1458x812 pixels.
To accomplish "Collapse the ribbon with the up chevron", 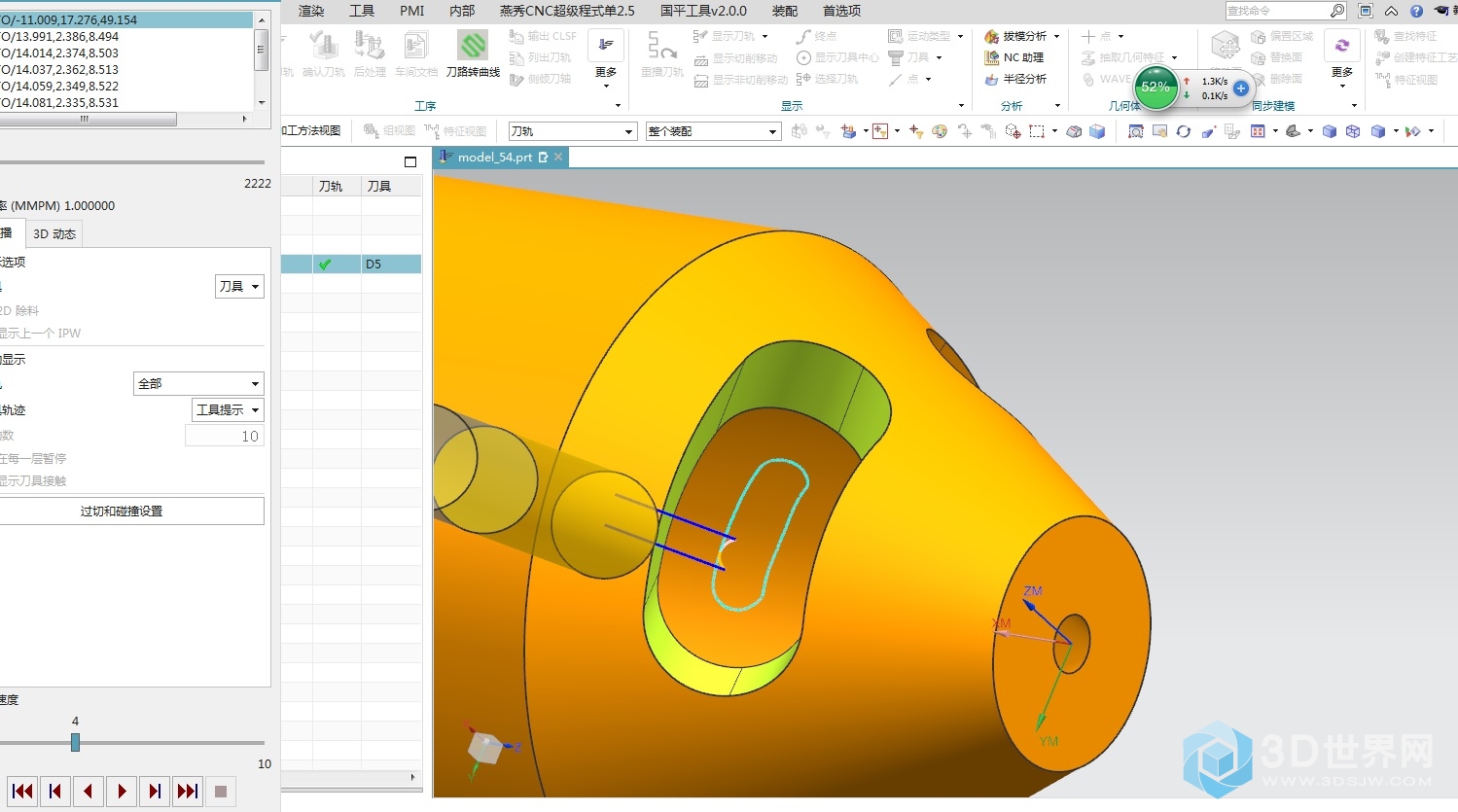I will tap(1392, 11).
